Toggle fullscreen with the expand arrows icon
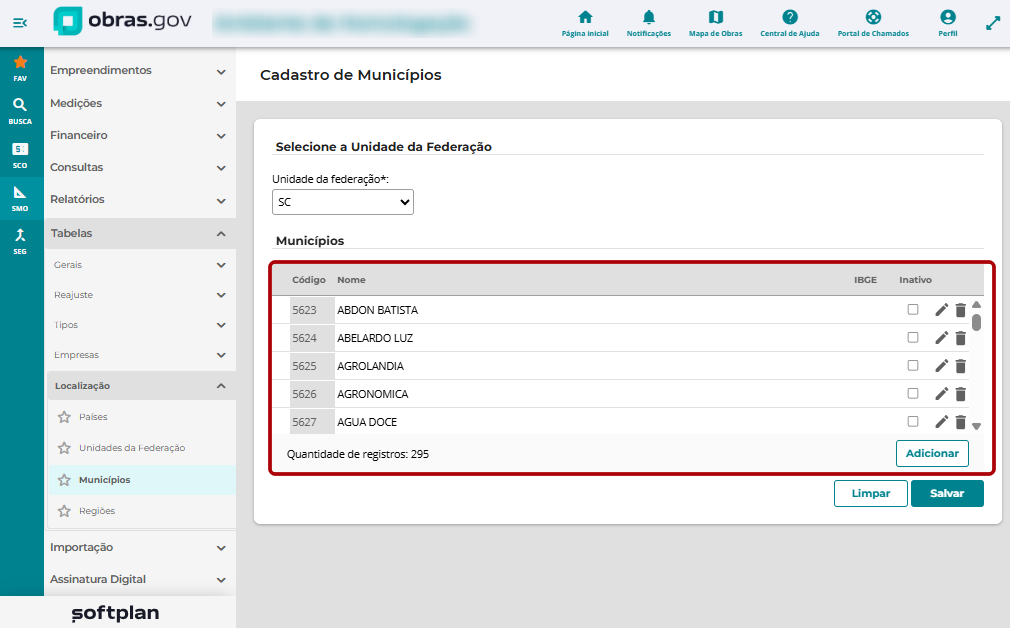 (x=993, y=23)
